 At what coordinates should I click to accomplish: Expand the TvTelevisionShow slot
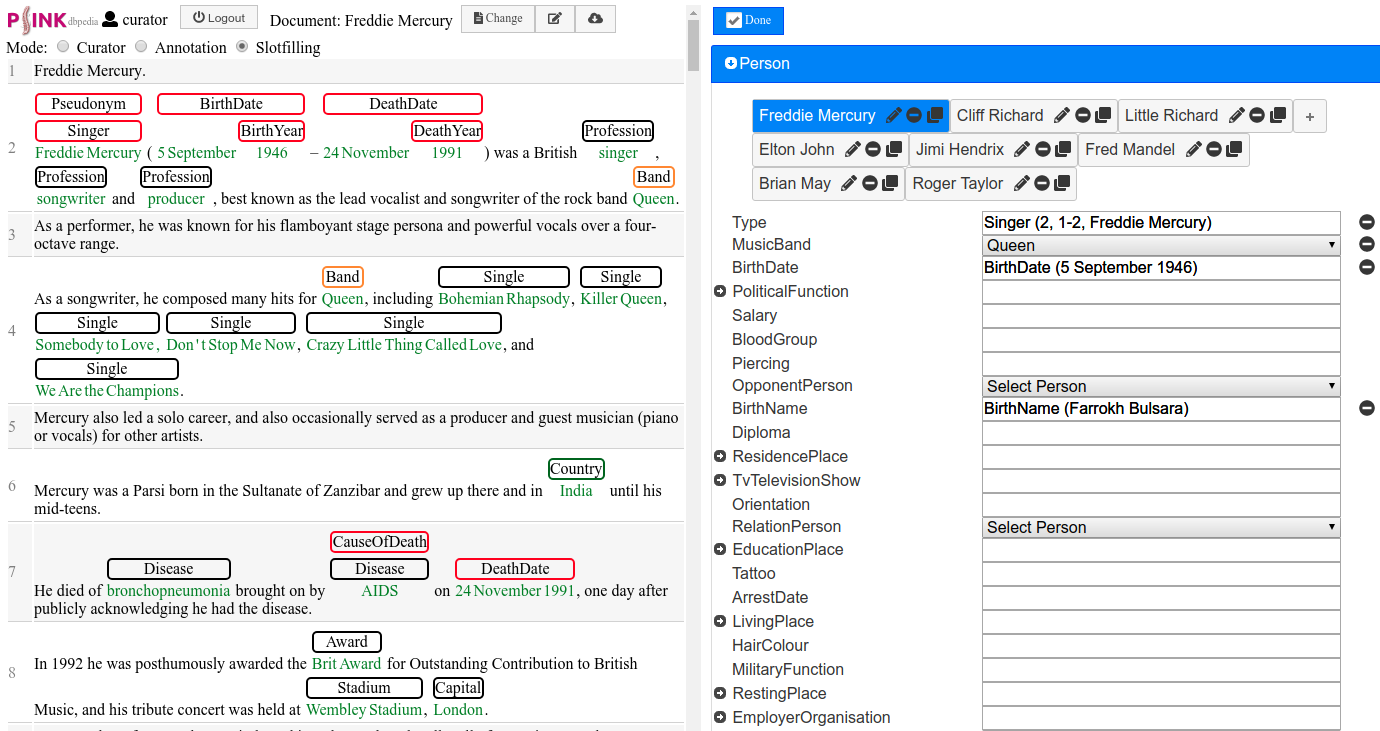coord(720,480)
